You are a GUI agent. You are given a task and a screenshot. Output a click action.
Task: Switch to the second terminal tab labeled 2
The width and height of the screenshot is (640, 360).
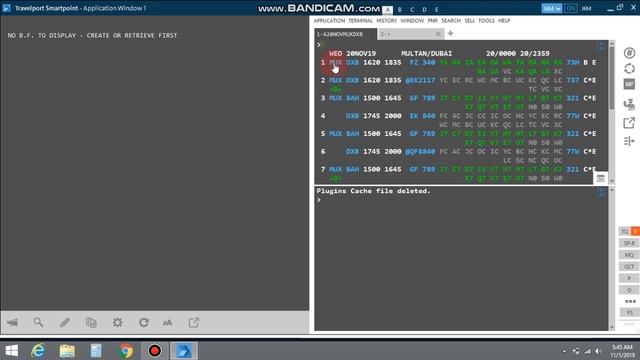tap(410, 34)
